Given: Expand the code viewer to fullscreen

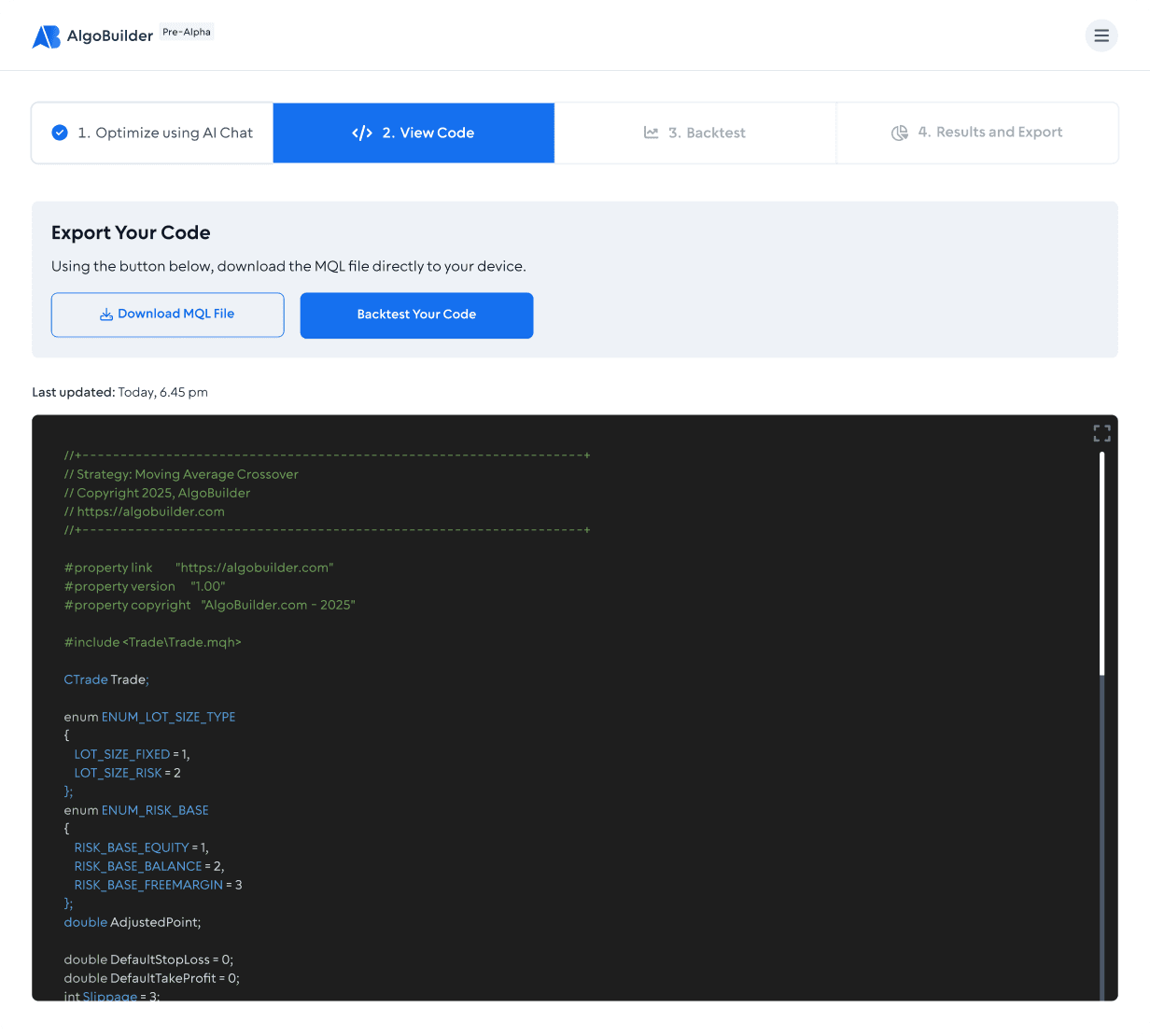Looking at the screenshot, I should pos(1101,433).
